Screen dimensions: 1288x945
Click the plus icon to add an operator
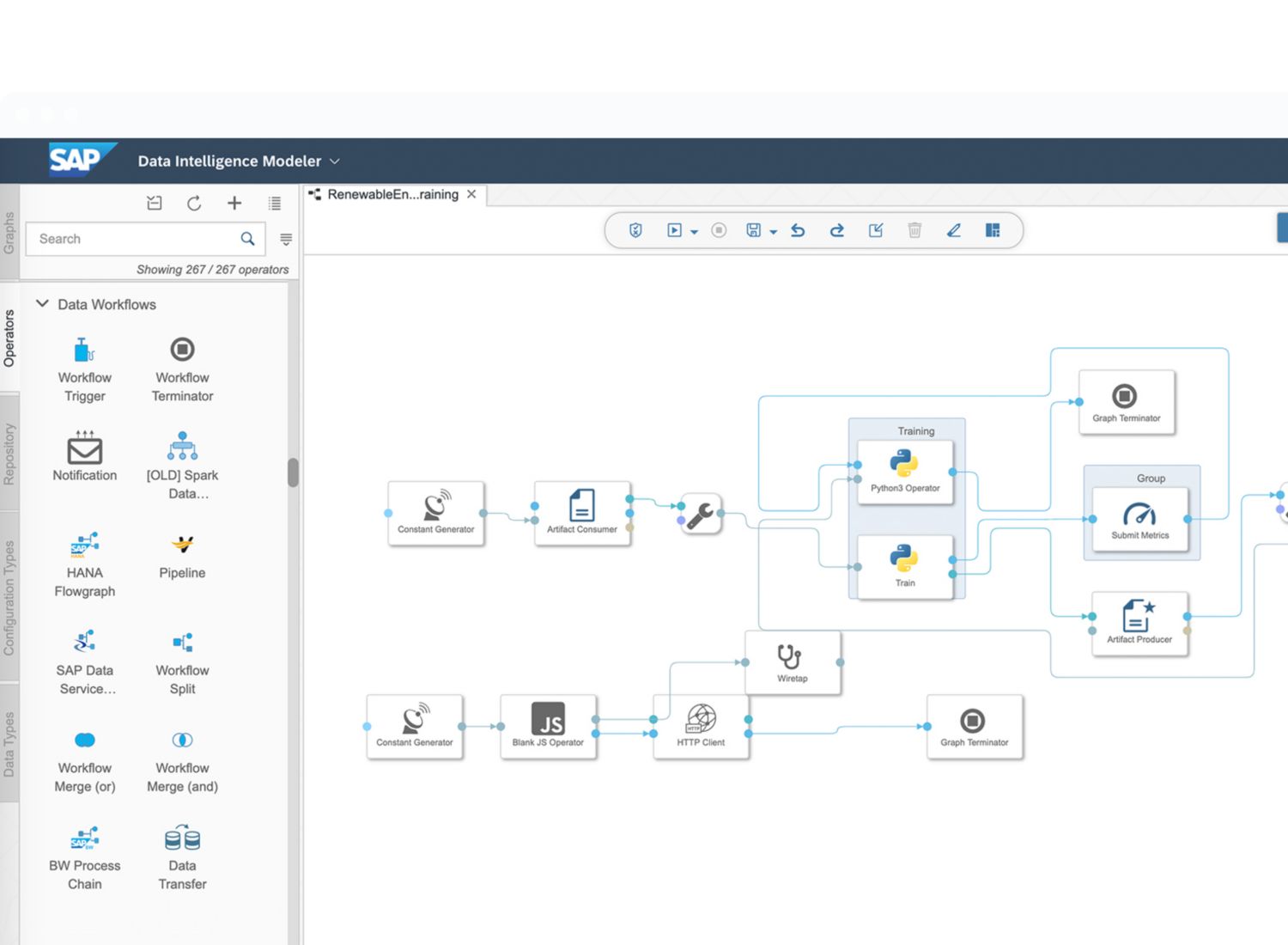pyautogui.click(x=234, y=204)
